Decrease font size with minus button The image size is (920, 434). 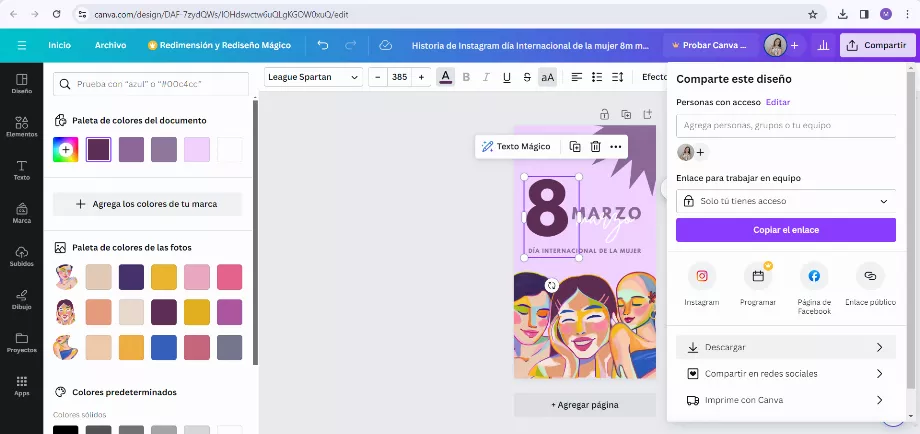coord(378,77)
